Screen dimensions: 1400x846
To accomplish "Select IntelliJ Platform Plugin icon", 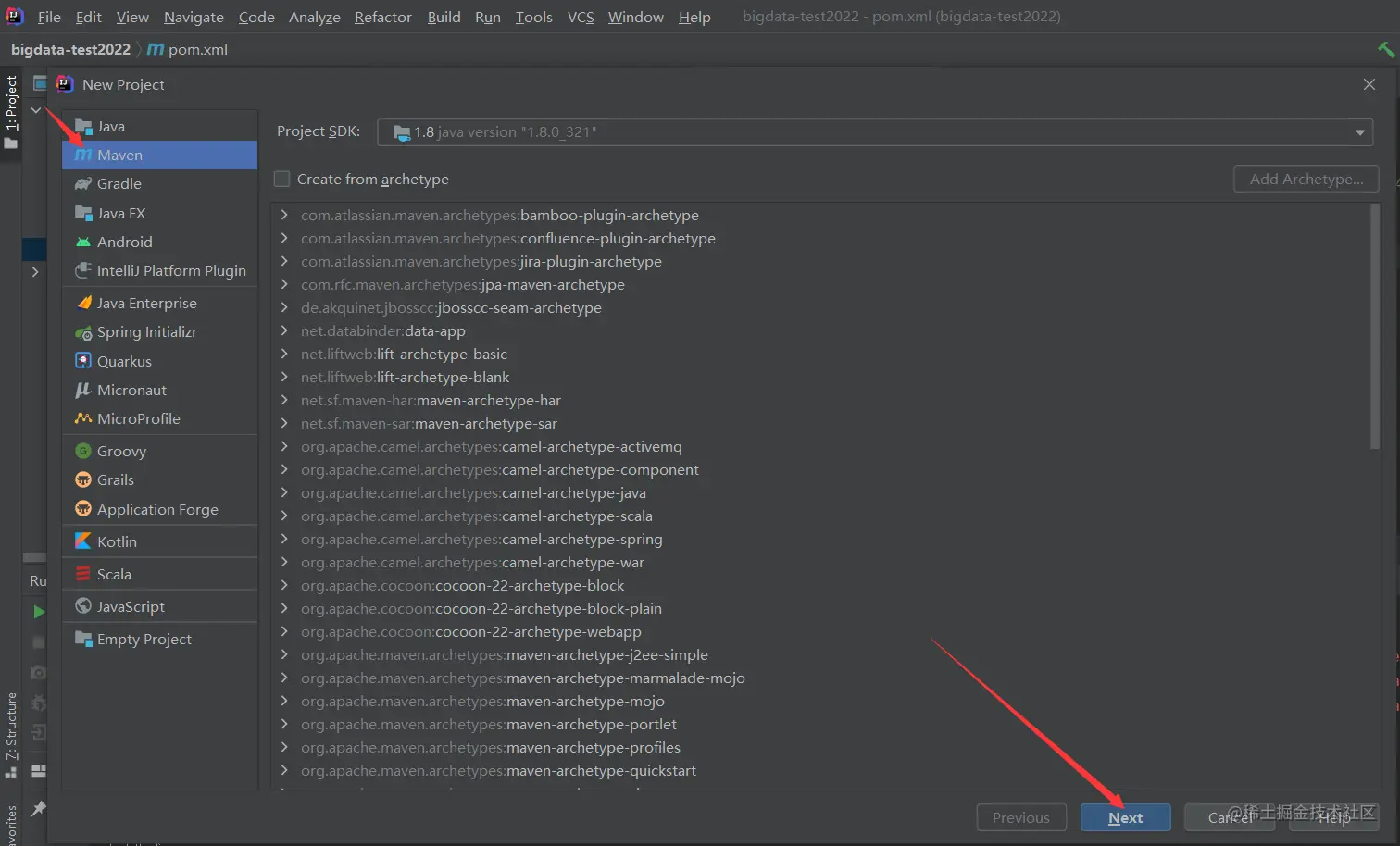I will coord(83,270).
